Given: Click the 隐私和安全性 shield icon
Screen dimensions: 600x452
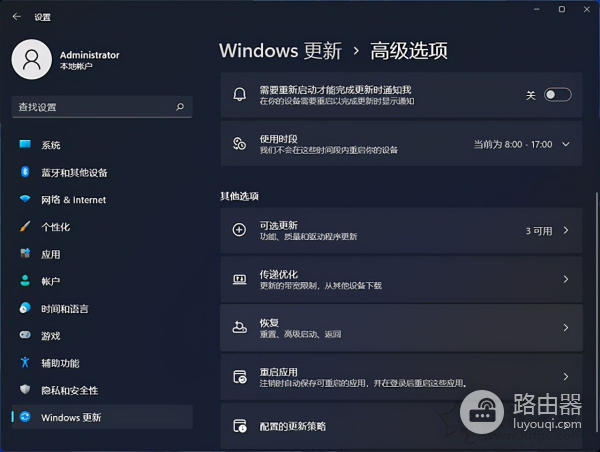Looking at the screenshot, I should coord(25,389).
